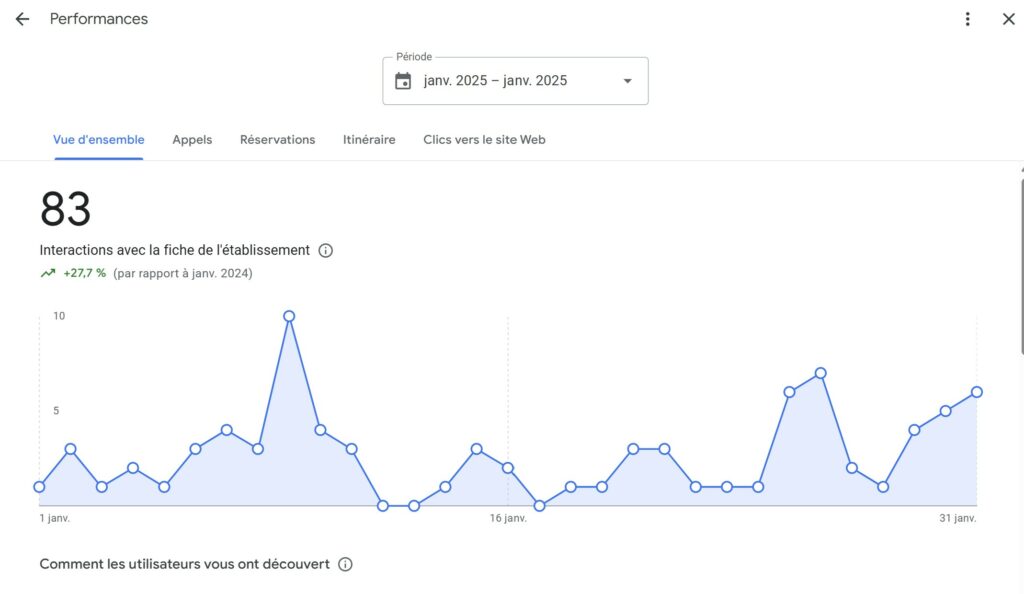Click the vertical scrollbar on the right edge
This screenshot has width=1024, height=594.
1021,265
